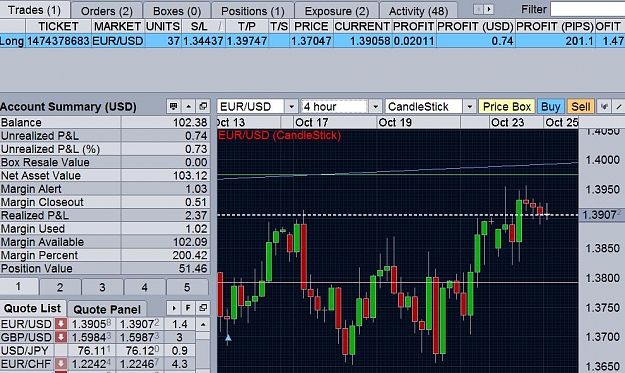625x373 pixels.
Task: Collapse the Account Summary panel with up arrow
Action: pyautogui.click(x=188, y=106)
